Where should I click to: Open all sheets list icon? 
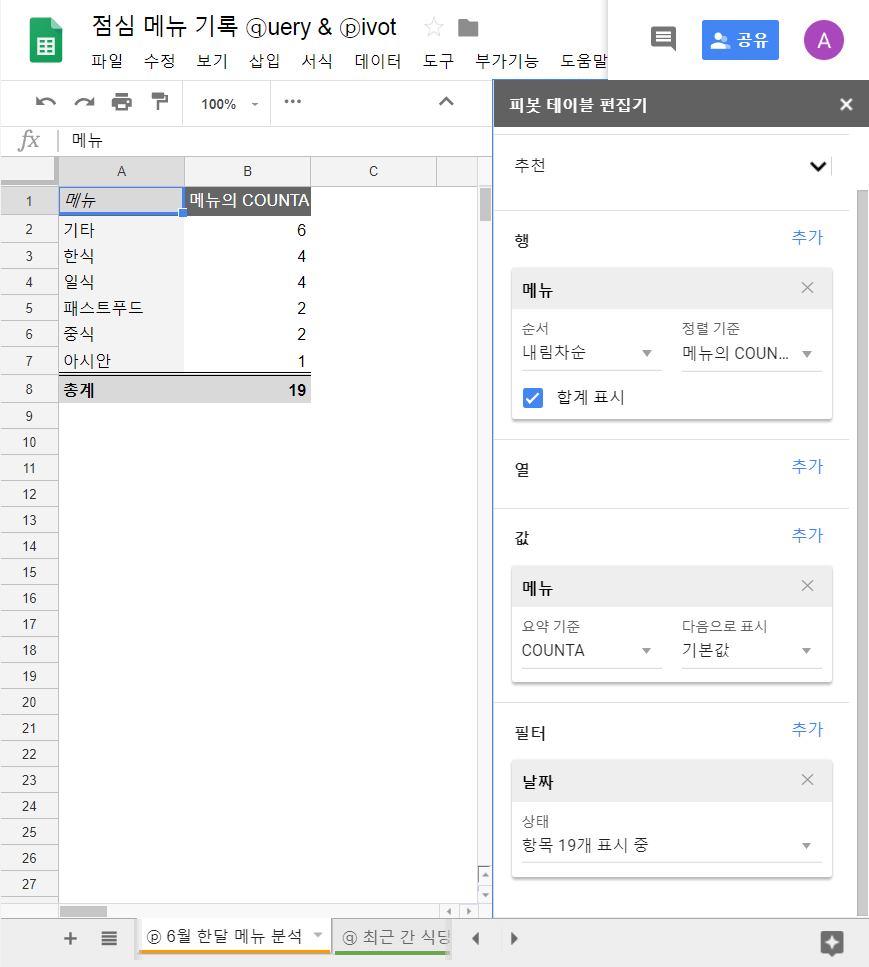(110, 938)
